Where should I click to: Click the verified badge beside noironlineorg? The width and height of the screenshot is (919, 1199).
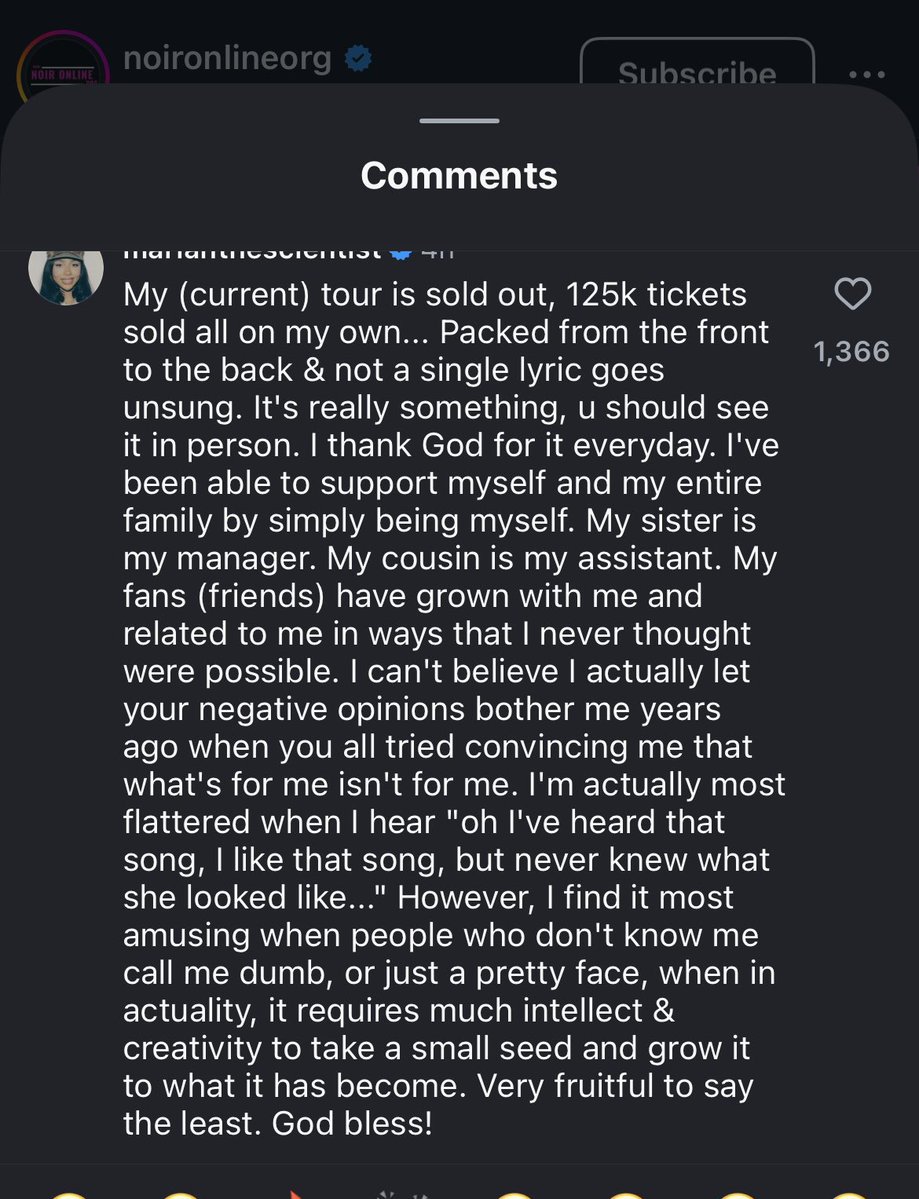pos(358,59)
